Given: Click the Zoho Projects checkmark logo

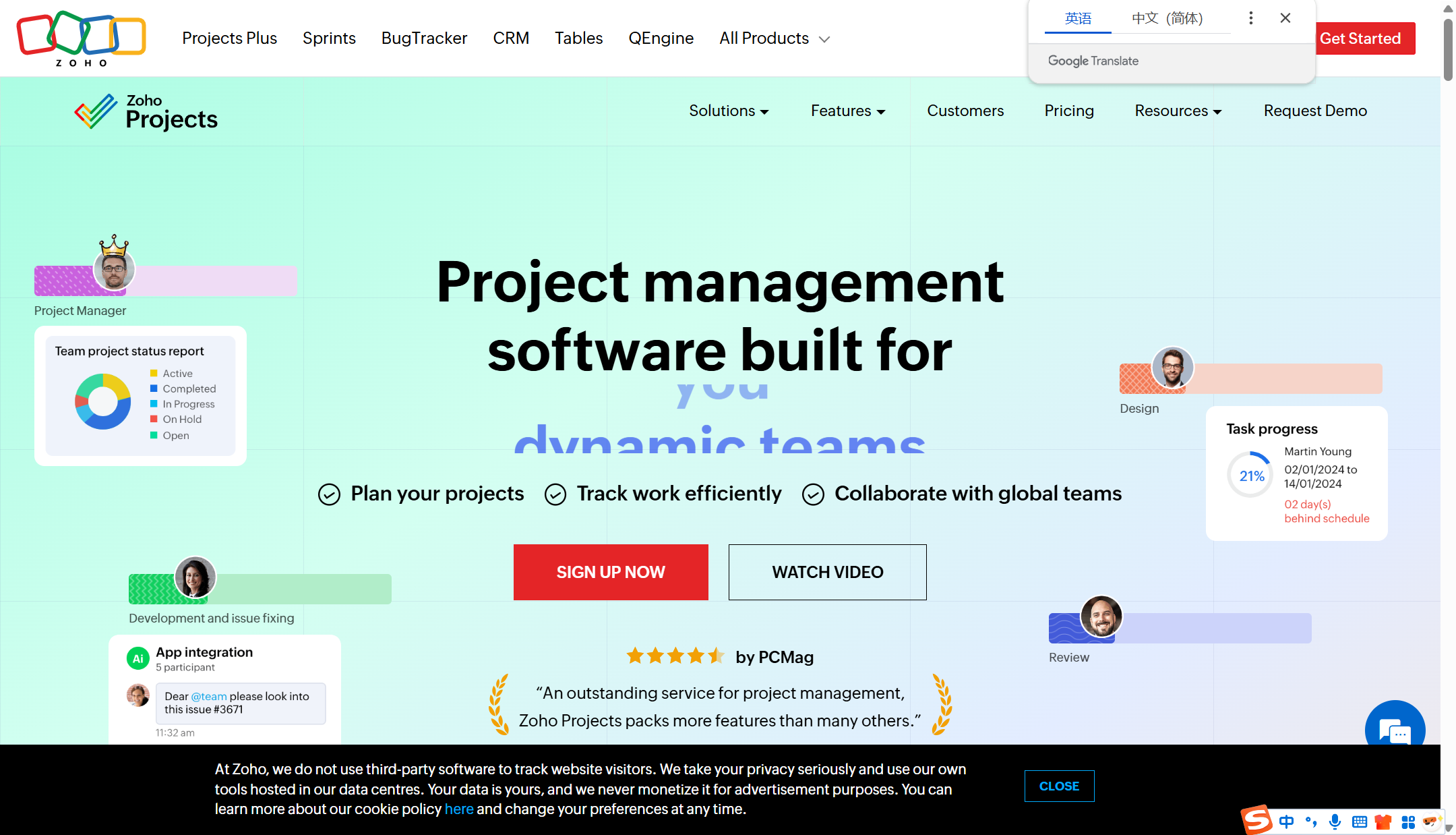Looking at the screenshot, I should point(96,111).
